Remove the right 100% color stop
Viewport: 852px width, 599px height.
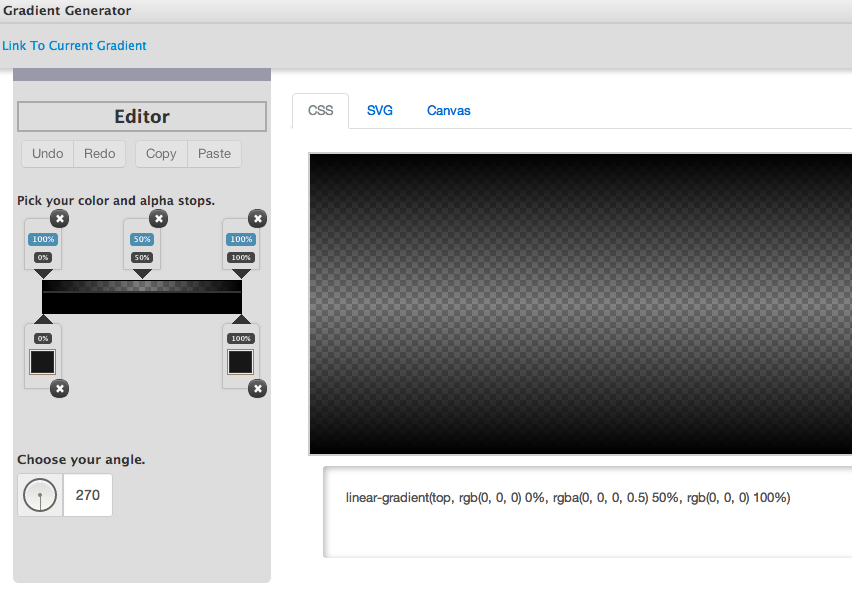(x=257, y=388)
